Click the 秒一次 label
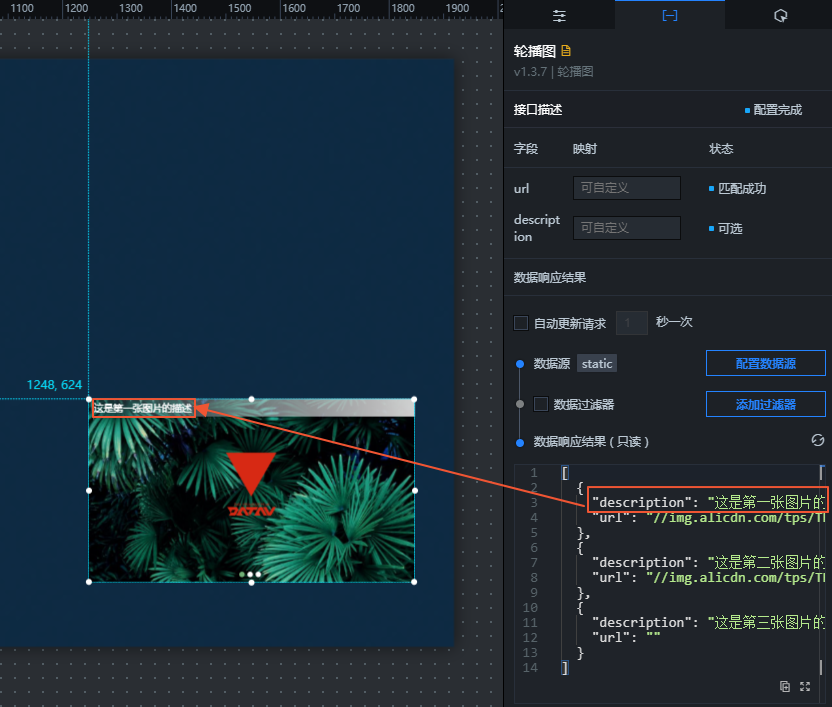The width and height of the screenshot is (832, 707). pos(674,322)
